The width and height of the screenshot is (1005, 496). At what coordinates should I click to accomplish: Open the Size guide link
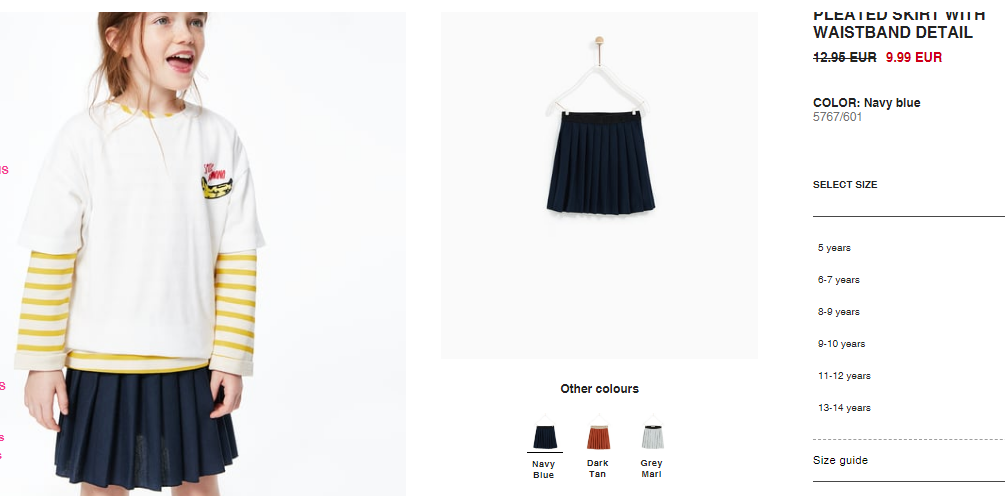[840, 460]
